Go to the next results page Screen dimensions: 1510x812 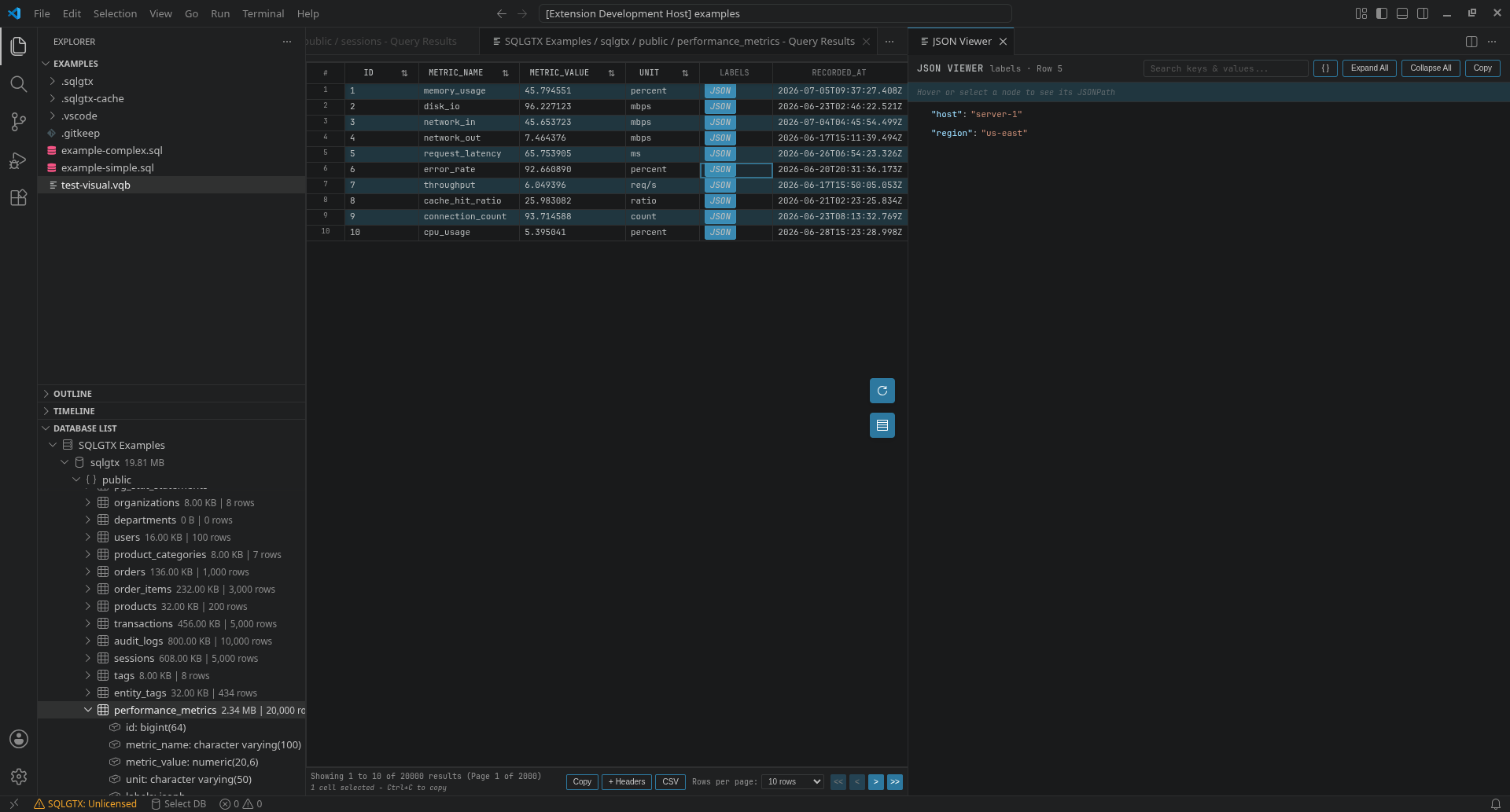click(x=876, y=782)
